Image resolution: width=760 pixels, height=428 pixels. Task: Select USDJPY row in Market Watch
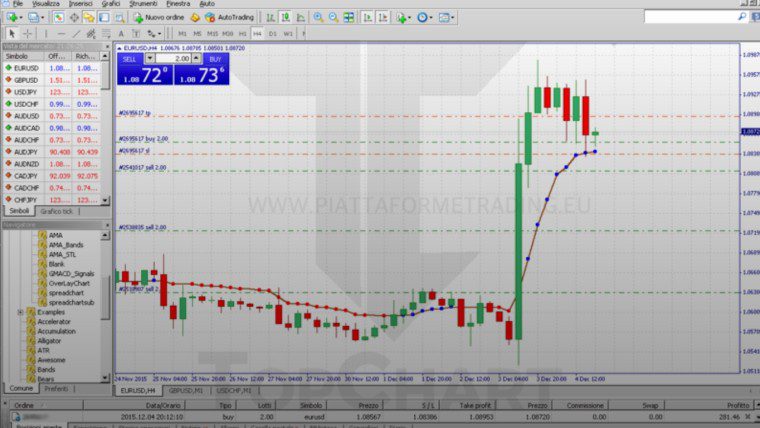[x=52, y=92]
